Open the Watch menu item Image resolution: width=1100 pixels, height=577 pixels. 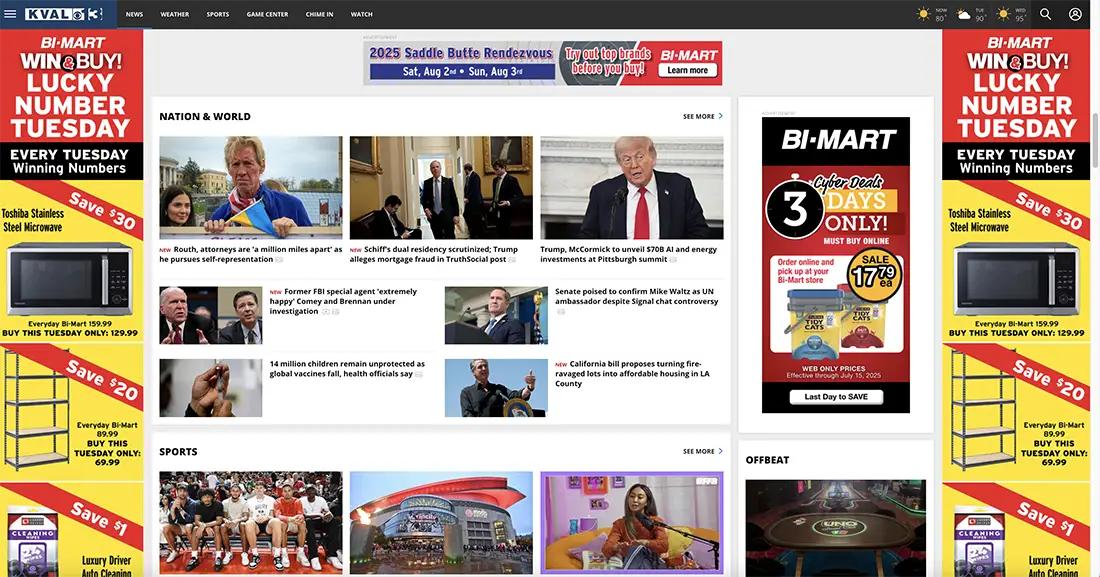(x=362, y=14)
